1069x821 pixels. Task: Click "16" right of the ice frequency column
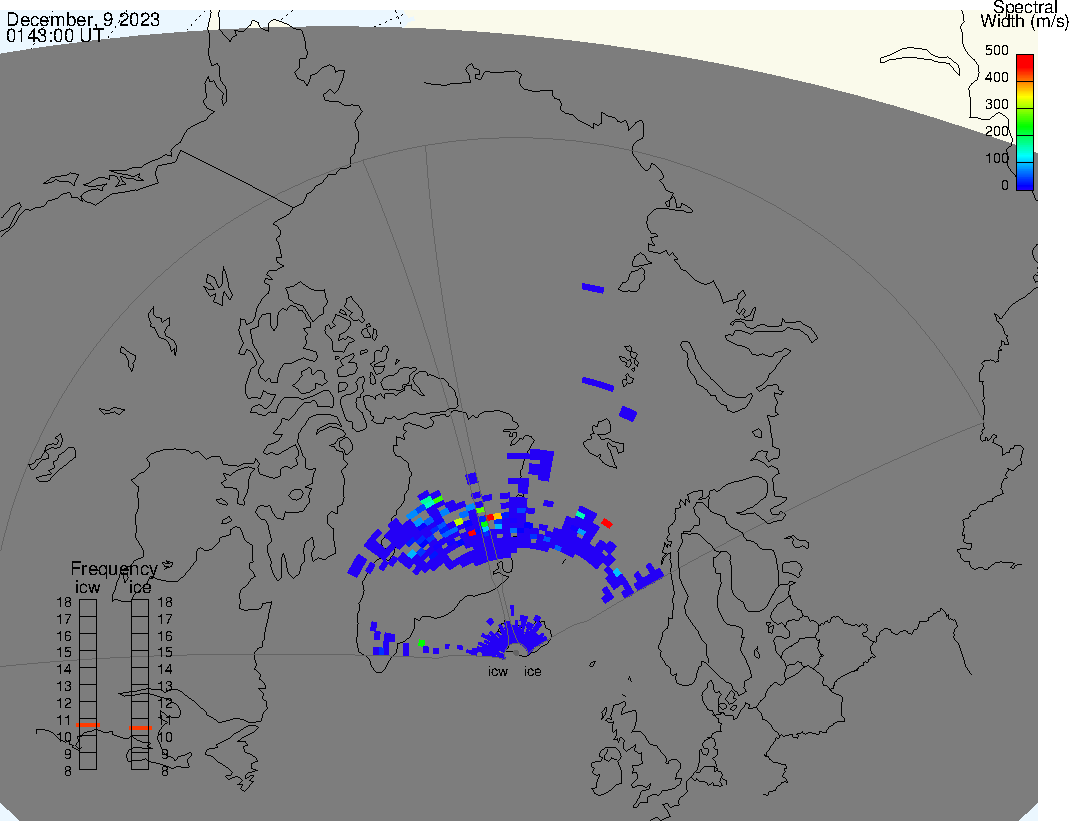pos(165,636)
